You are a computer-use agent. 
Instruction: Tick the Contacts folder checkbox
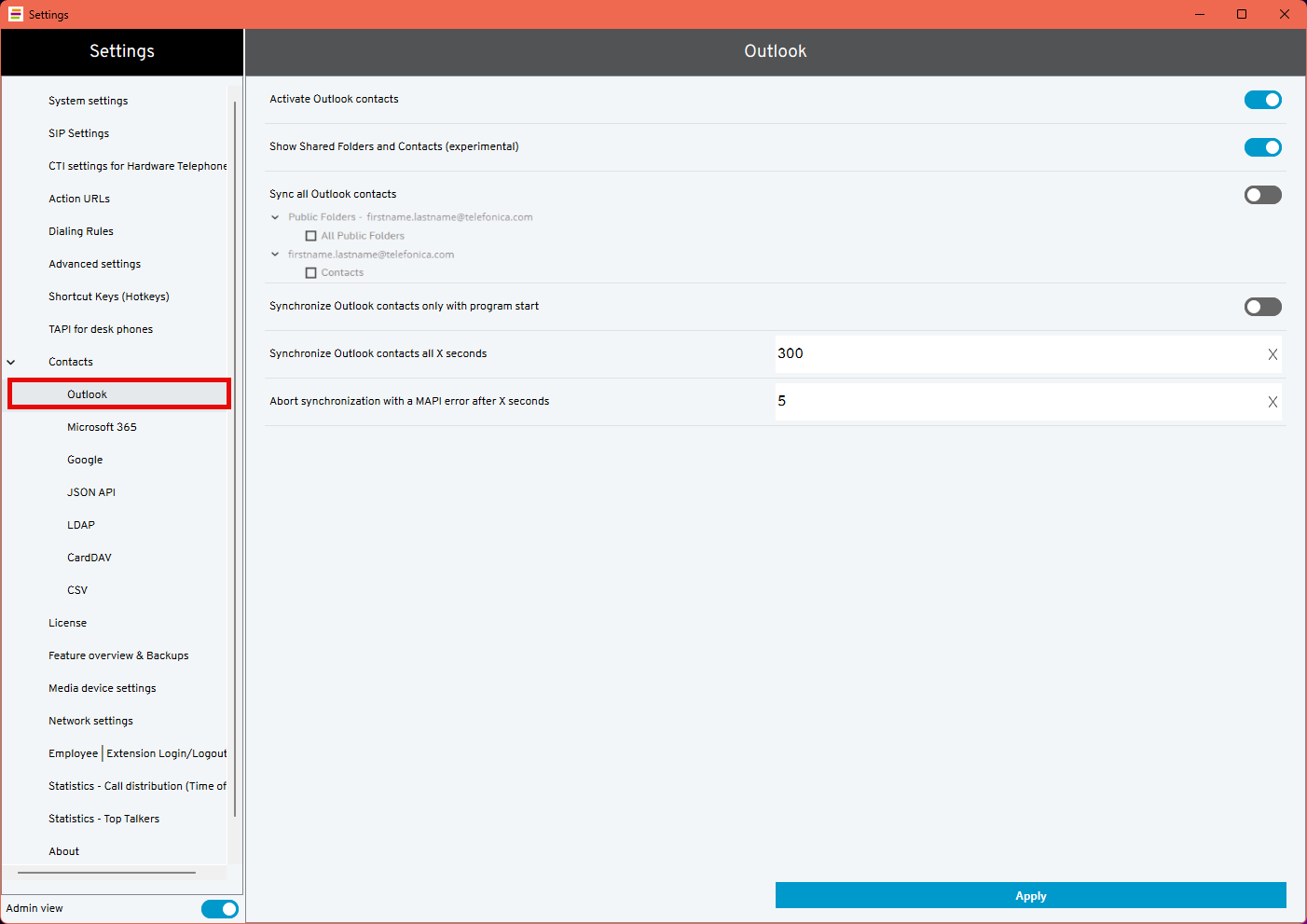coord(311,273)
